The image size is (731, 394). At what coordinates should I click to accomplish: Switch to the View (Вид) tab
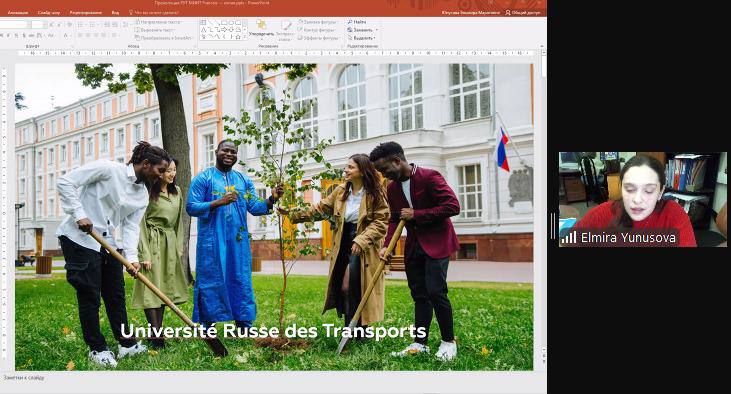click(115, 13)
